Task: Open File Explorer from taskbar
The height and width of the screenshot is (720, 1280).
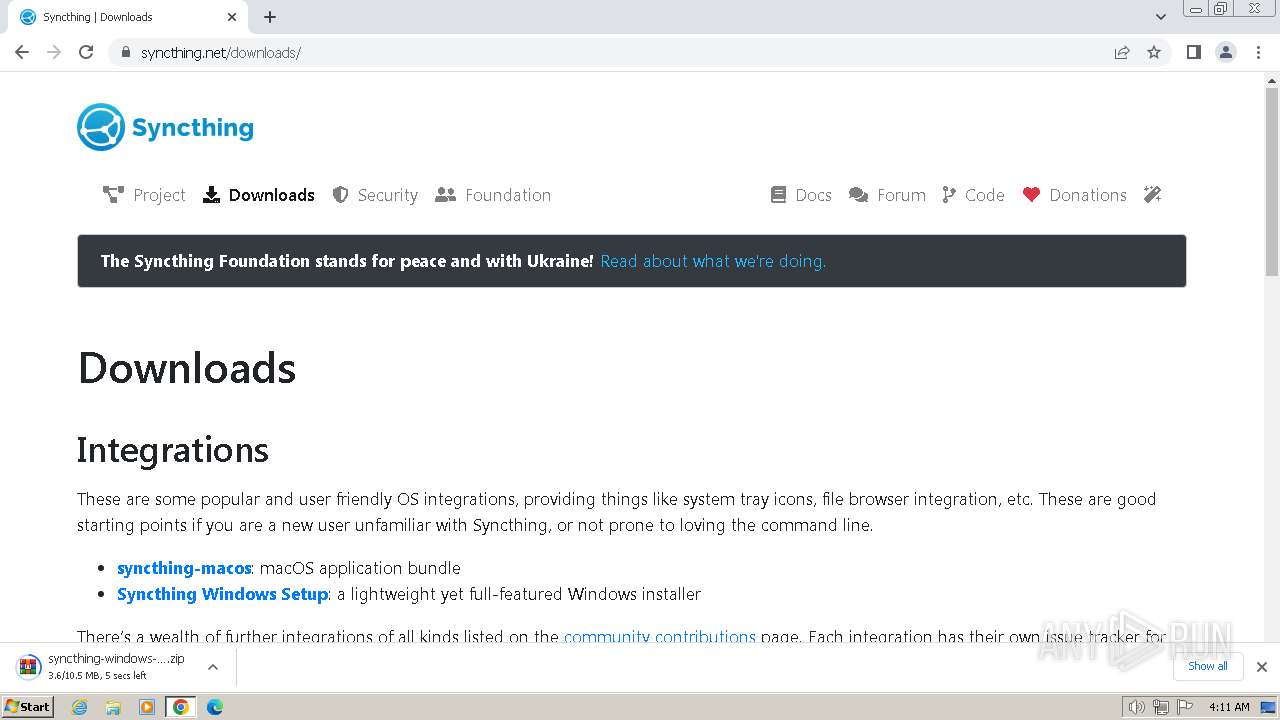Action: tap(113, 707)
